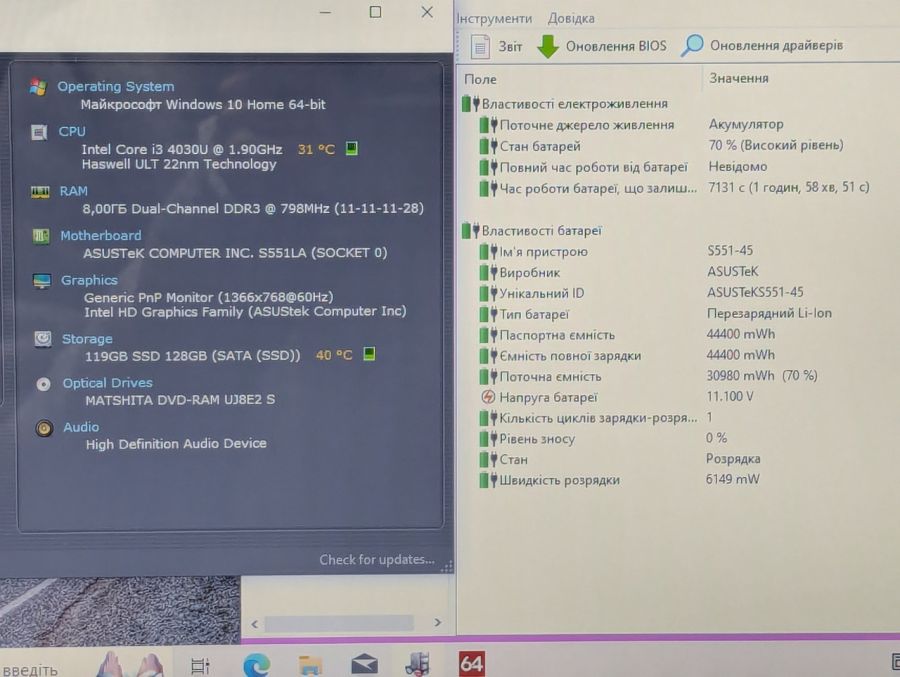The image size is (900, 677).
Task: Click the RAM module icon
Action: coord(40,192)
